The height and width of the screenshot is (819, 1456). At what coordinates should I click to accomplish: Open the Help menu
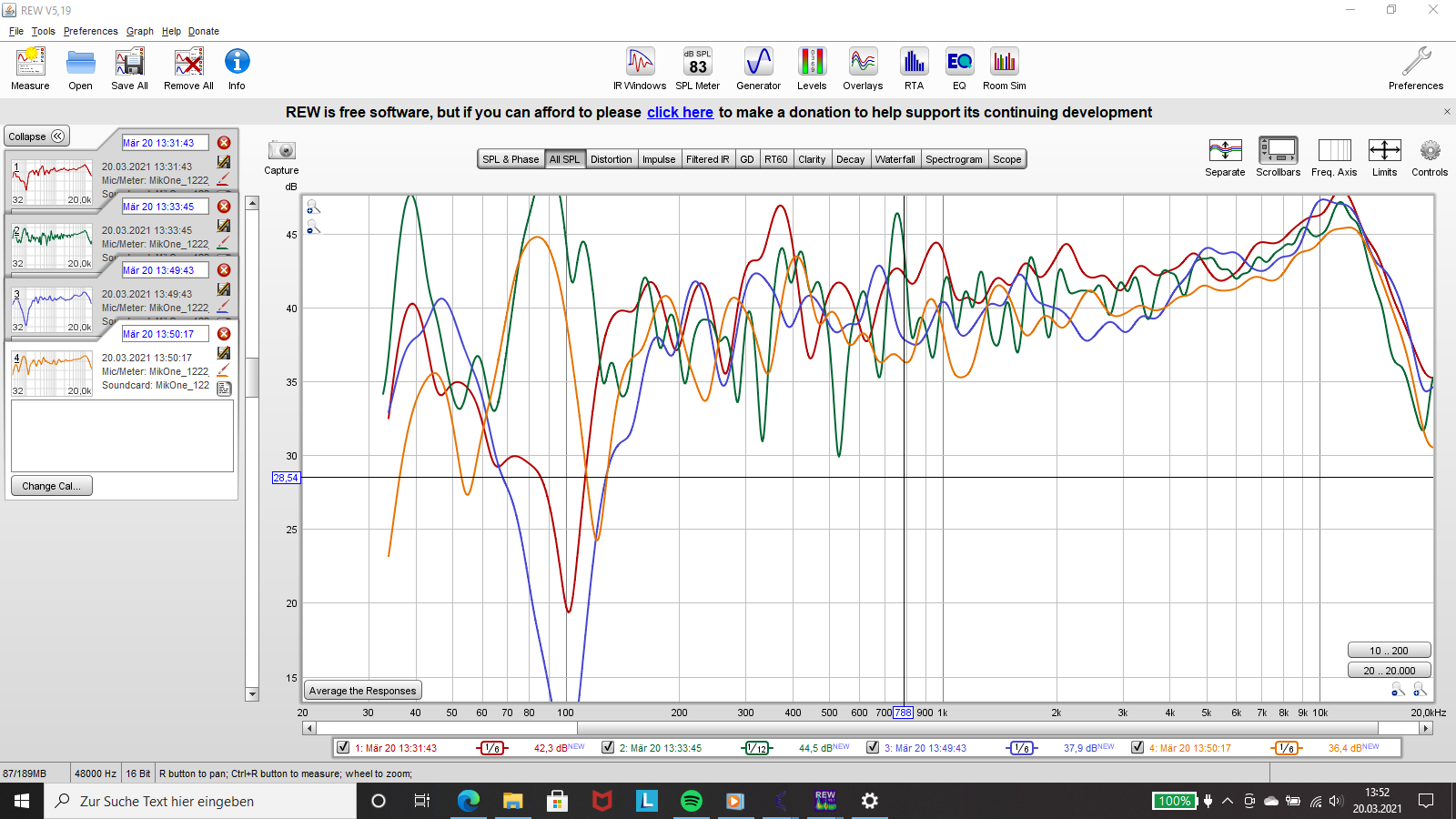pos(171,31)
